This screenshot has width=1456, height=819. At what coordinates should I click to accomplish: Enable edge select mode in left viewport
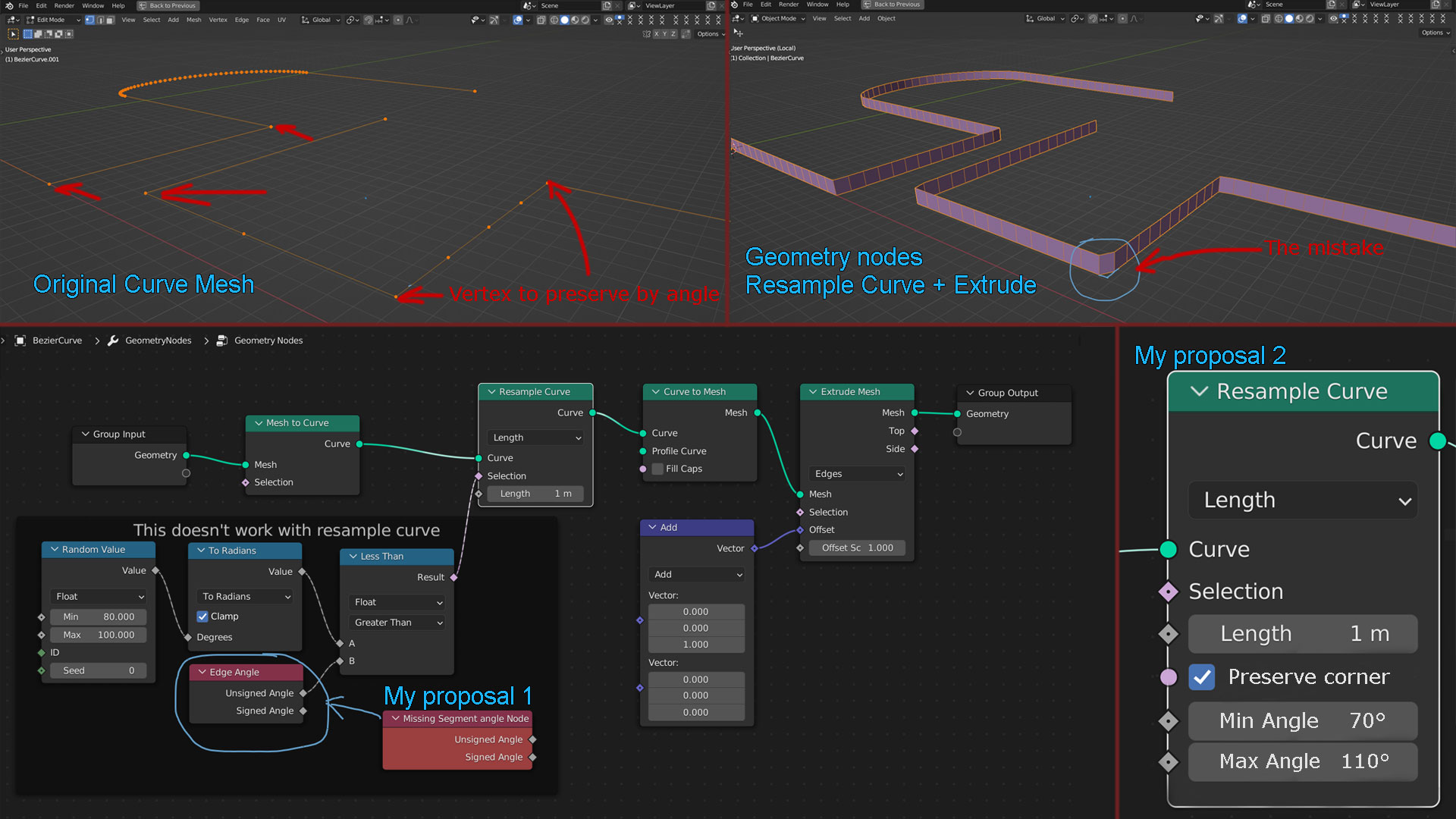[x=100, y=20]
